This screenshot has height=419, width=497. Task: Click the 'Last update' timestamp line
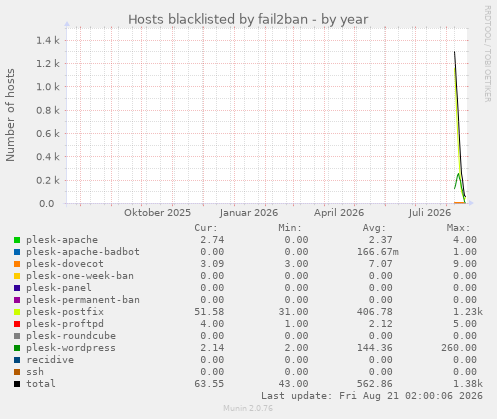tap(372, 396)
